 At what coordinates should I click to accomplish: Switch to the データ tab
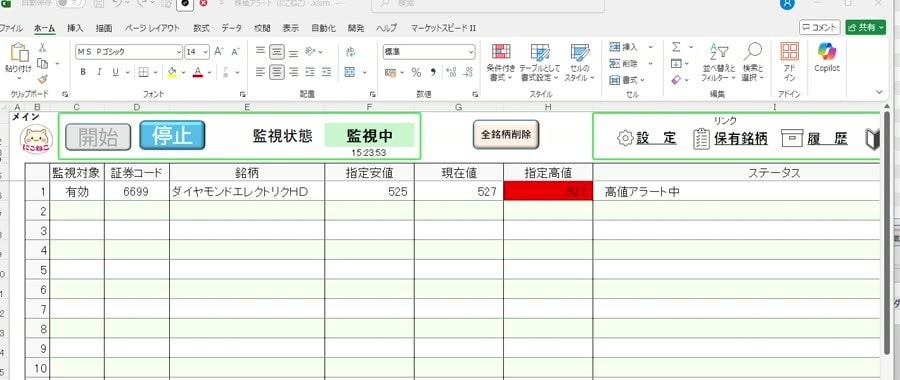[232, 28]
